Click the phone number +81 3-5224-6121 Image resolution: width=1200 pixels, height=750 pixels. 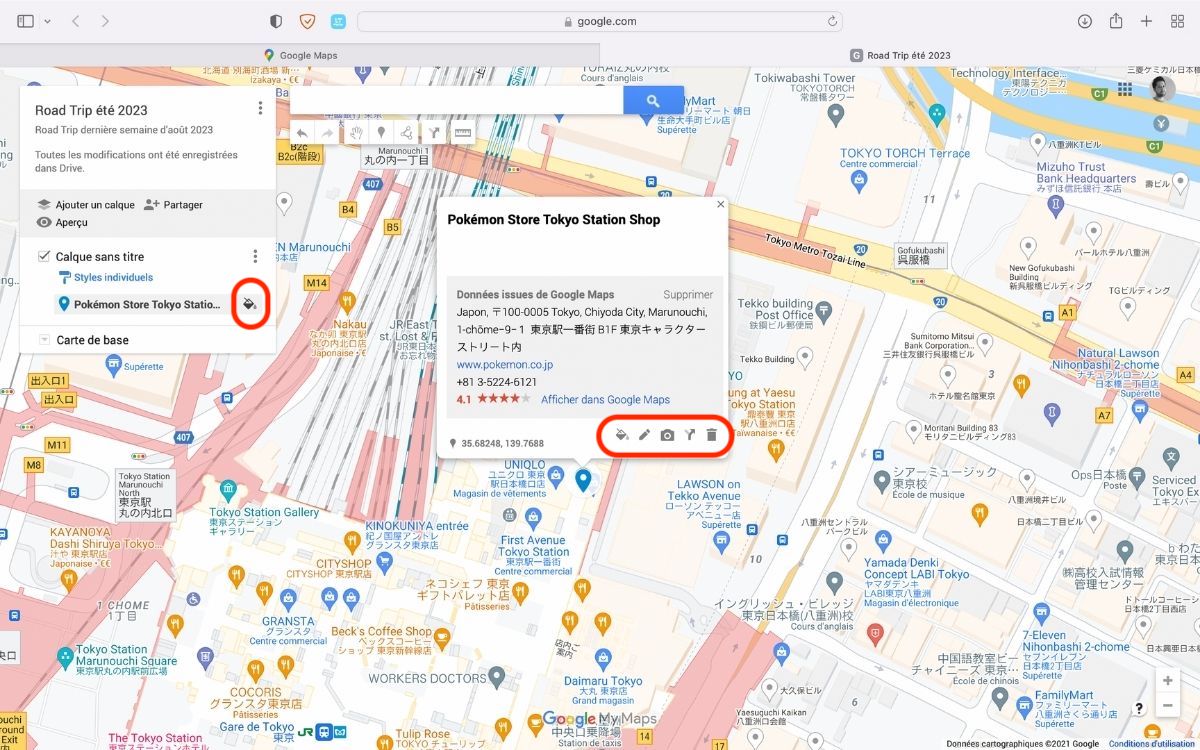(x=497, y=382)
